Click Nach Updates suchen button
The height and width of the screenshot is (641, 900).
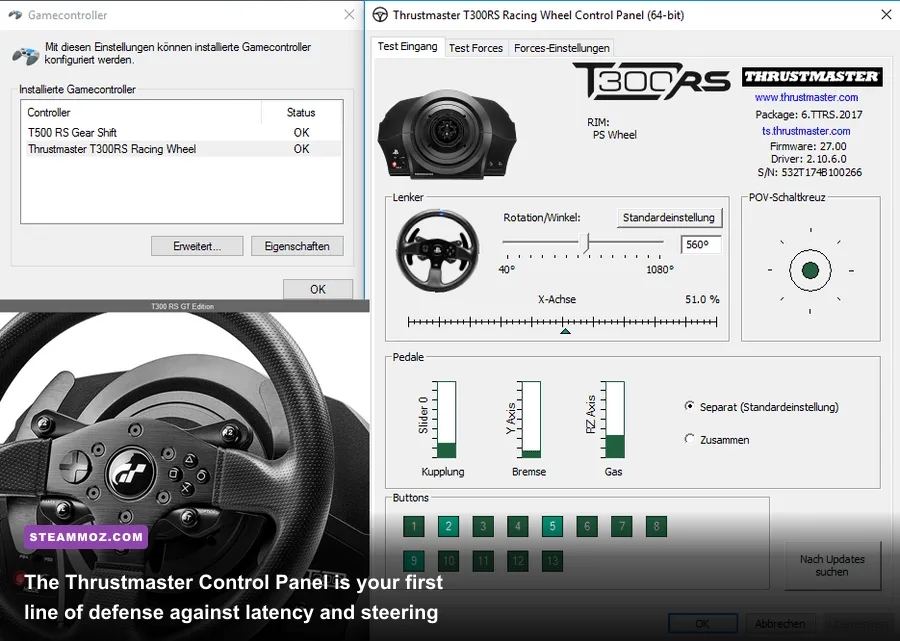pyautogui.click(x=832, y=565)
